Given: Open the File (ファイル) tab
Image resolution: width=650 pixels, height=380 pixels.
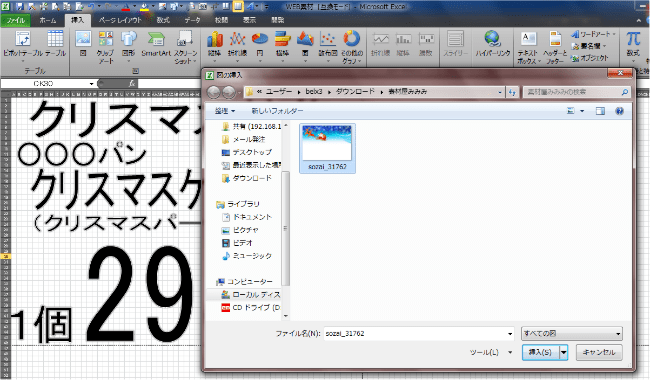Looking at the screenshot, I should click(x=15, y=20).
